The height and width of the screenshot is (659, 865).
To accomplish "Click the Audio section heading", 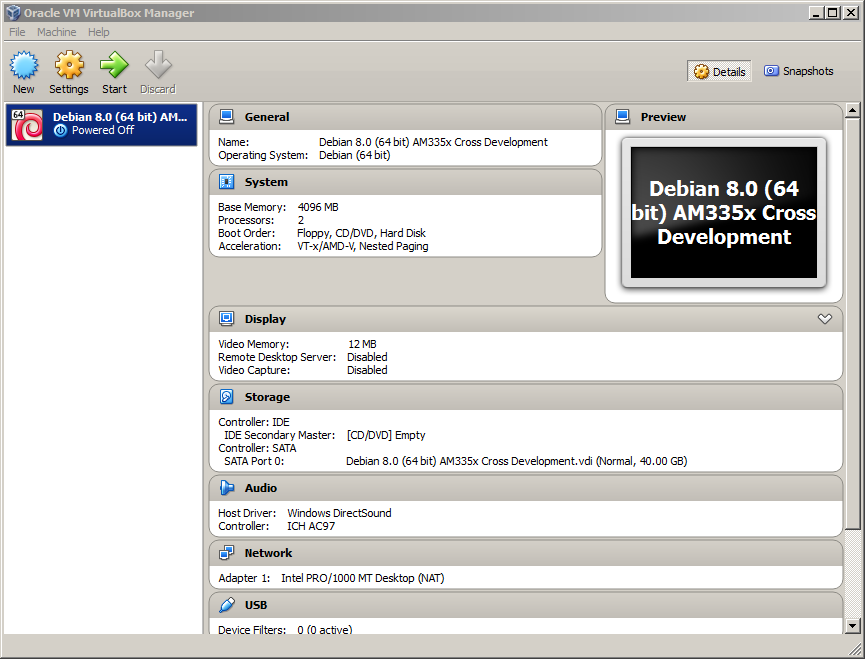I will tap(261, 488).
